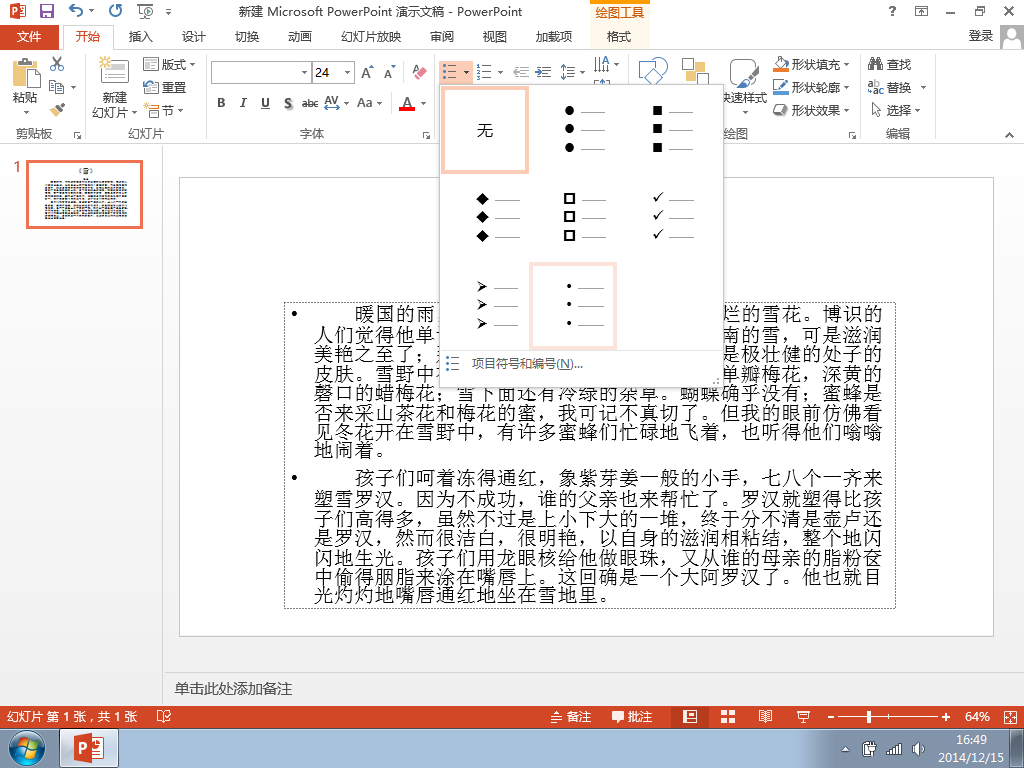Pick the arrow bullet style
Image resolution: width=1024 pixels, height=768 pixels.
click(x=498, y=305)
